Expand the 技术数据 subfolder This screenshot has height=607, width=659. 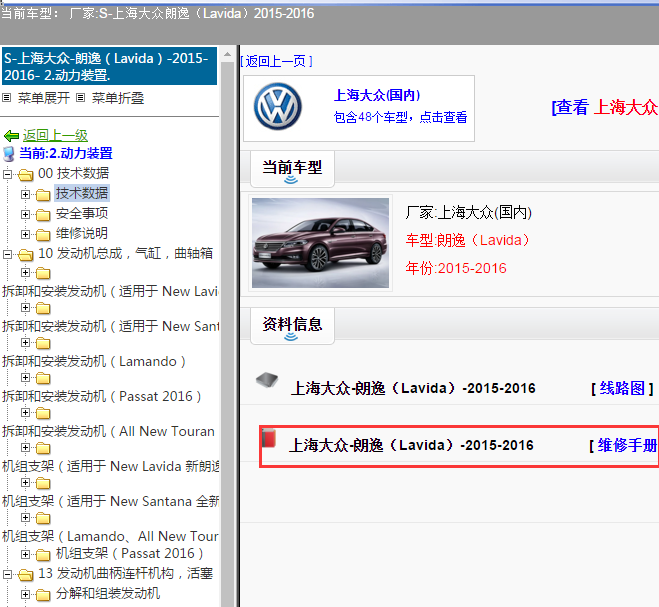[x=25, y=194]
